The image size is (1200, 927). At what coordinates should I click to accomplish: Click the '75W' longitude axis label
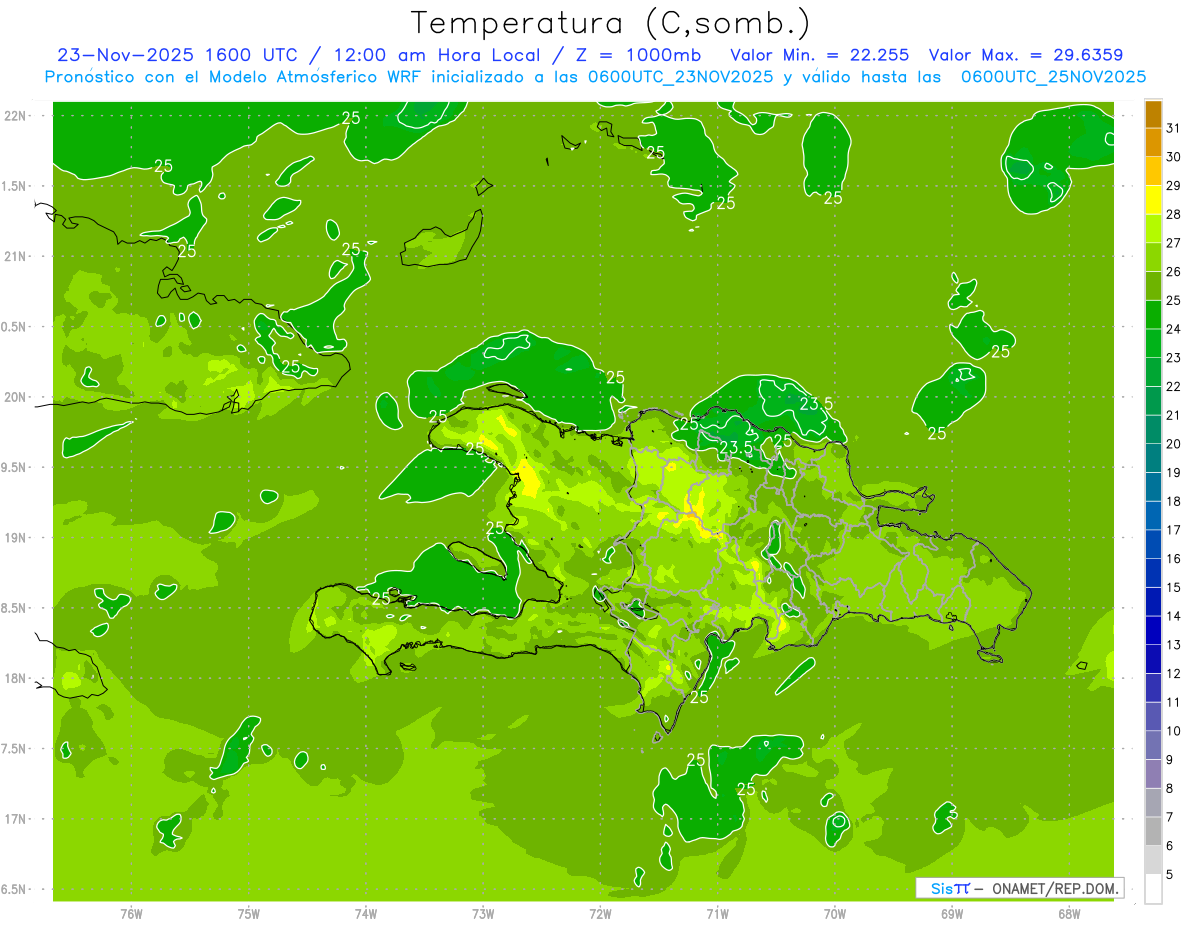click(x=249, y=913)
